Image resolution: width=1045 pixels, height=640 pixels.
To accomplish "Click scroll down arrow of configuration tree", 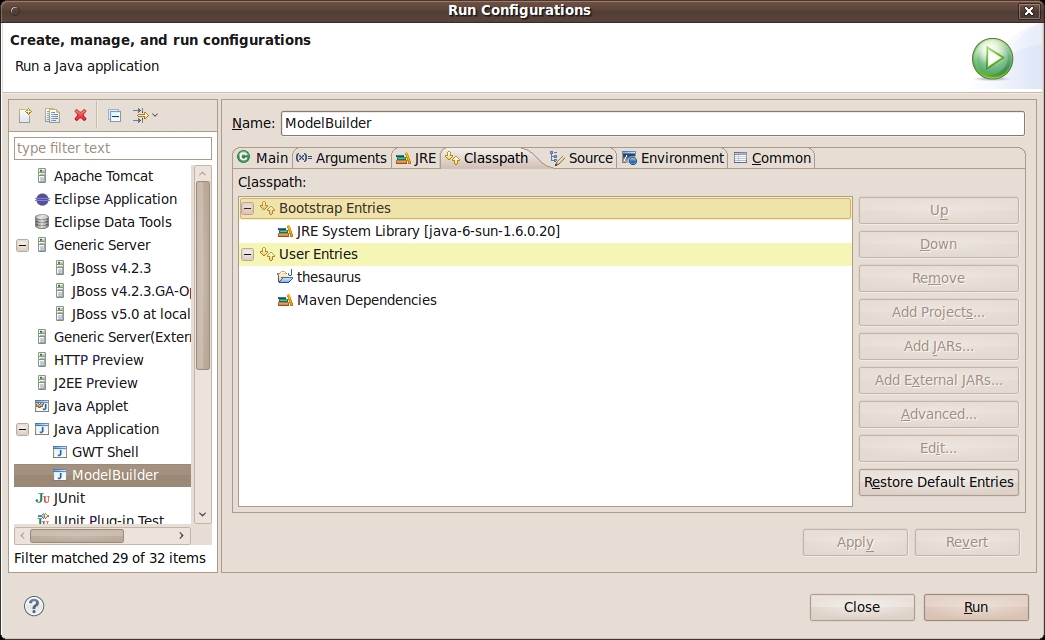I will tap(203, 515).
